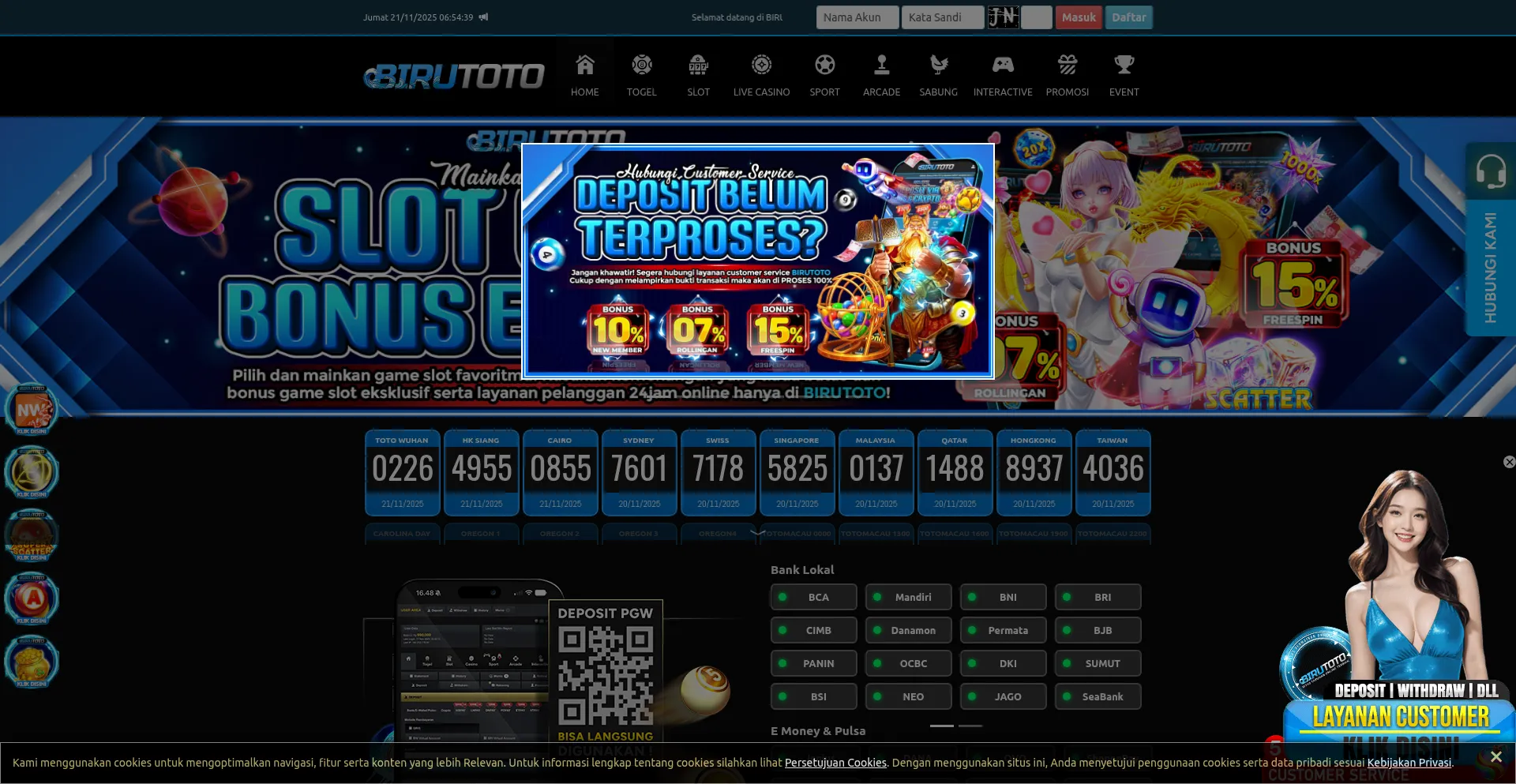1516x784 pixels.
Task: Dismiss the cookie notice banner
Action: tap(1495, 756)
